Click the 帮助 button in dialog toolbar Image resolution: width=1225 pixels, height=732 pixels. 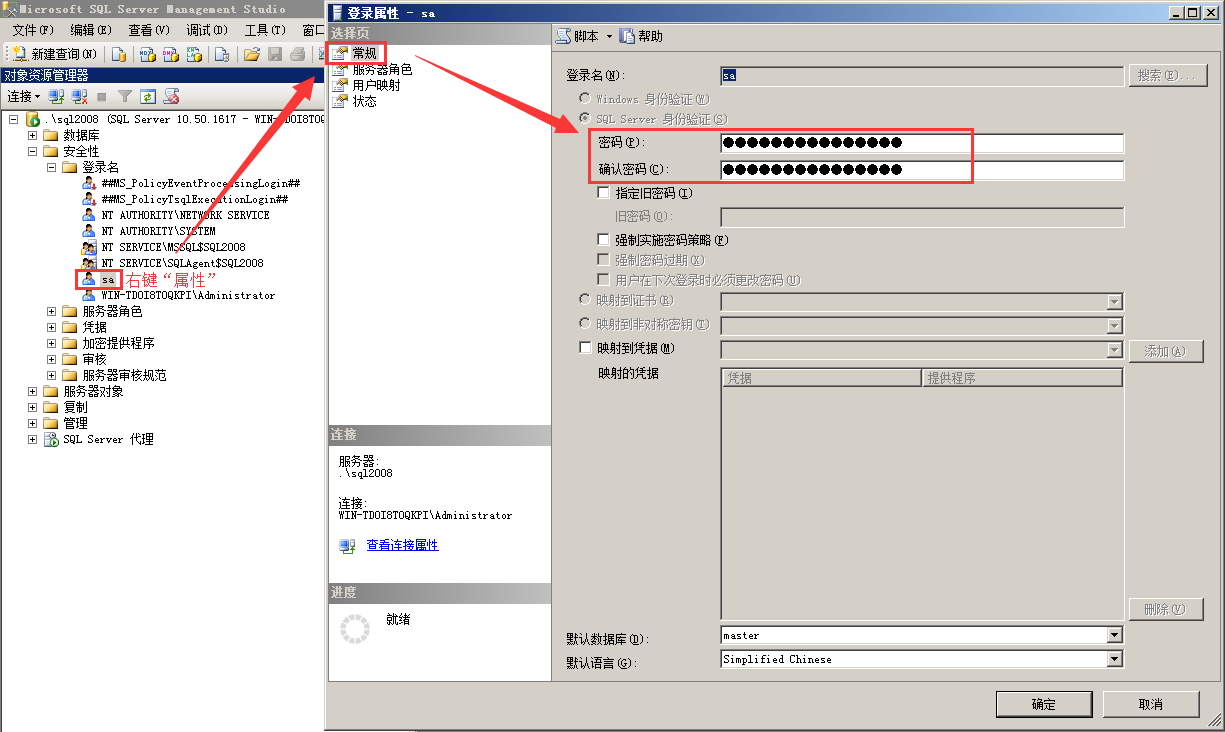[x=641, y=36]
